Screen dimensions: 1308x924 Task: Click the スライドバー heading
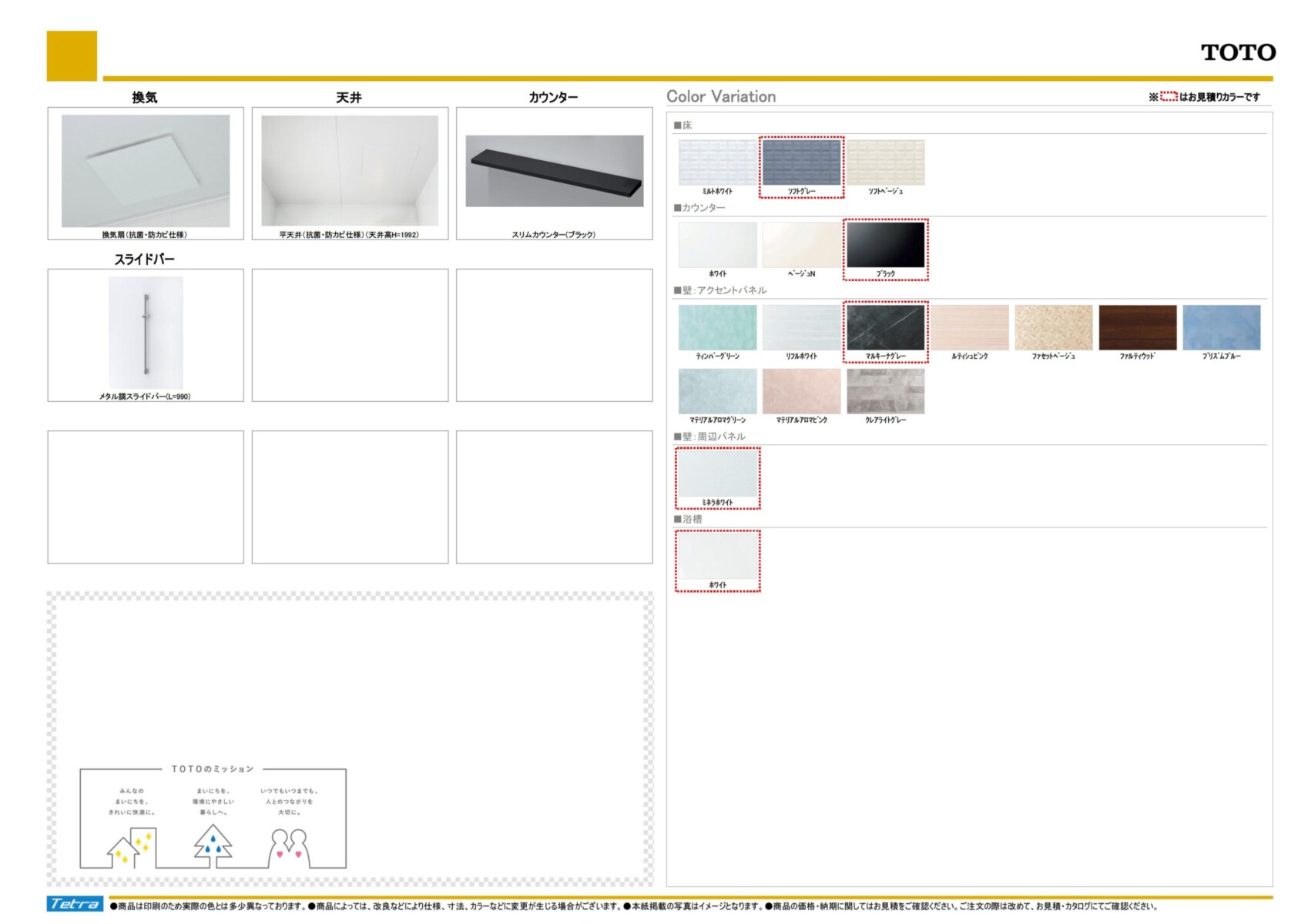145,259
